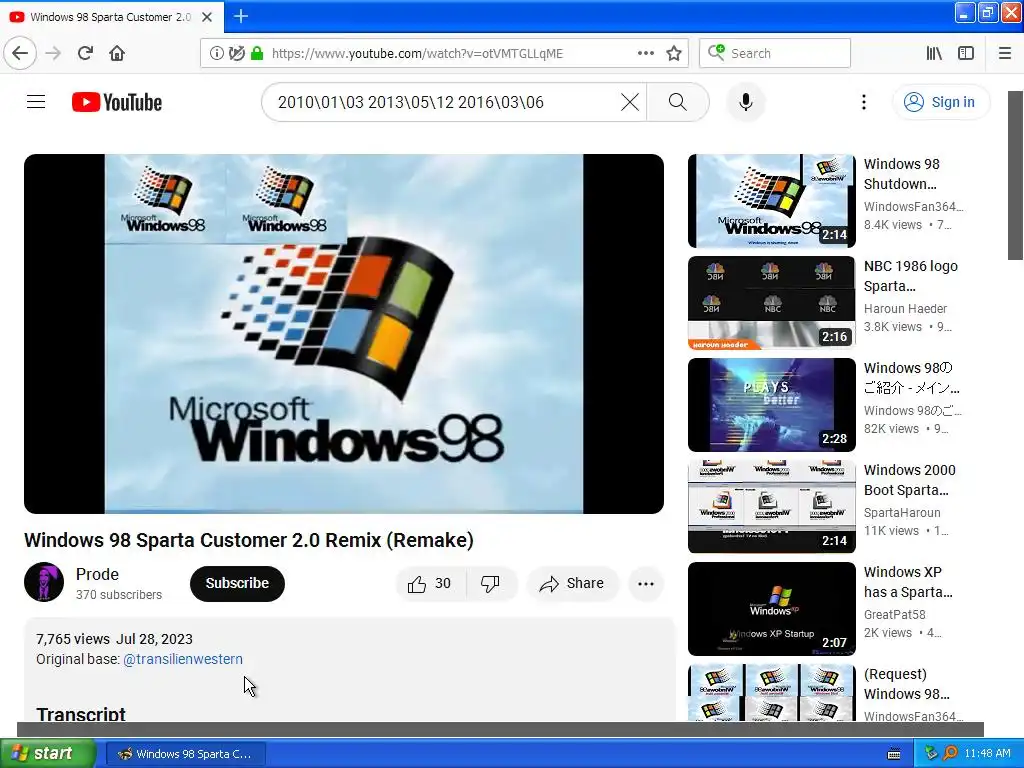Open Windows XP has a Sparta title
The height and width of the screenshot is (768, 1024).
908,582
